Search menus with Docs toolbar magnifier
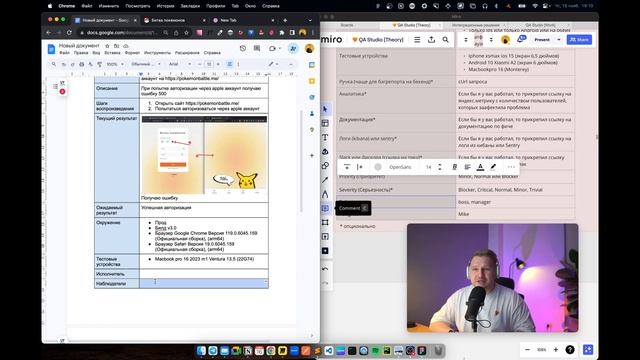 click(x=53, y=64)
